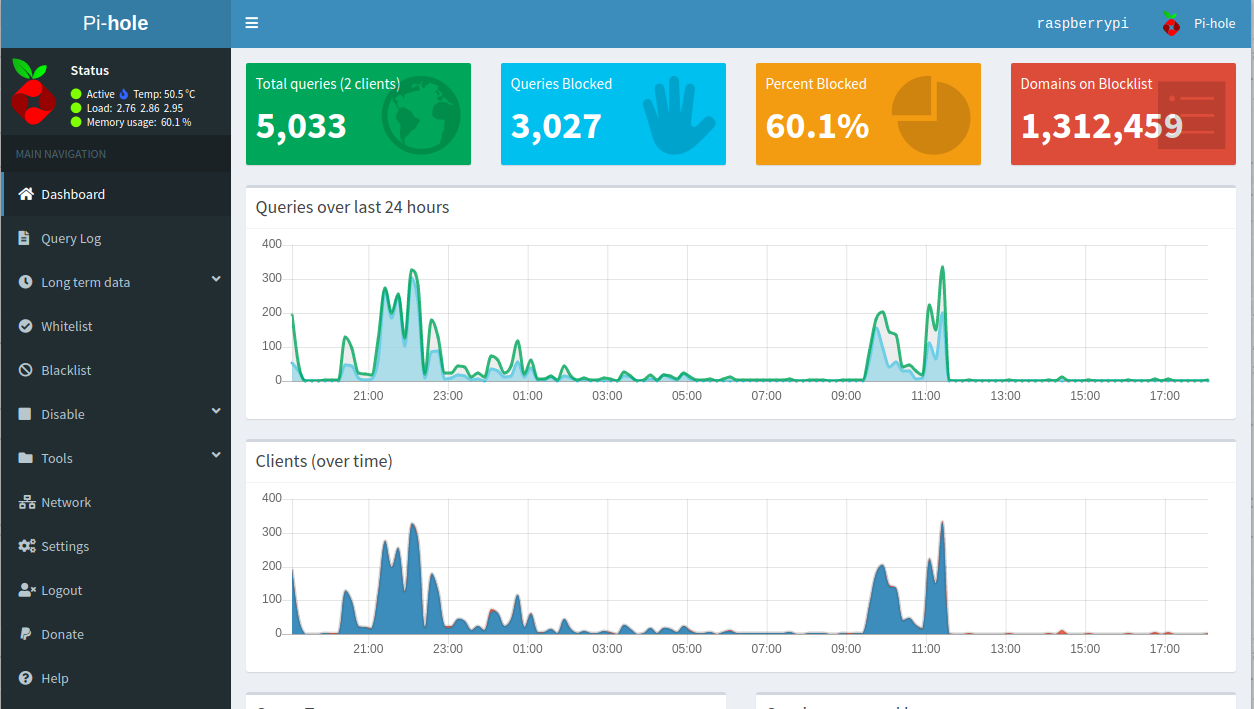Click the 'Temp: 50.5 °C' status text
Screen dimensions: 1254x709
164,94
